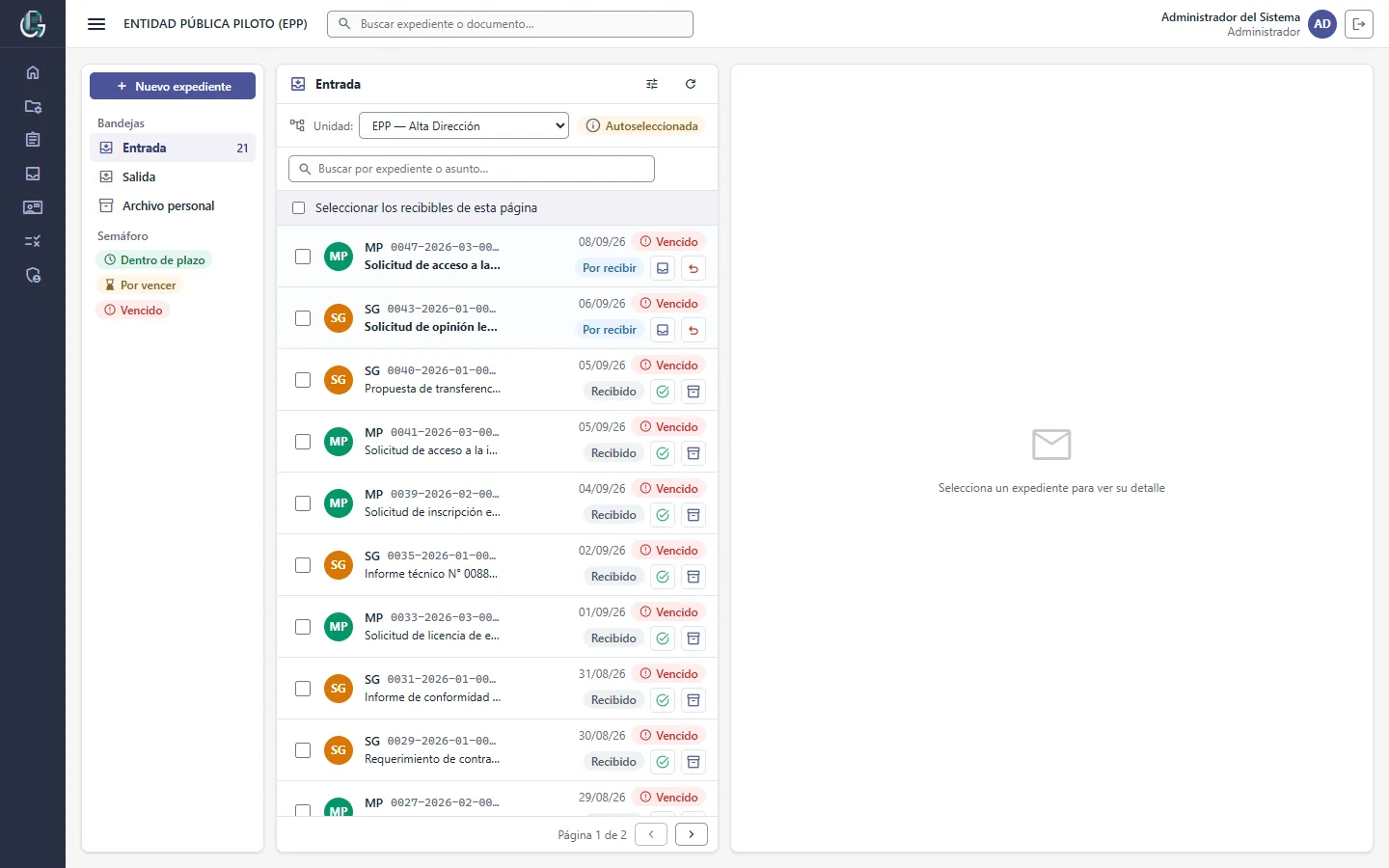The height and width of the screenshot is (868, 1389).
Task: Check the box for expediente 0031-2026-01
Action: (303, 689)
